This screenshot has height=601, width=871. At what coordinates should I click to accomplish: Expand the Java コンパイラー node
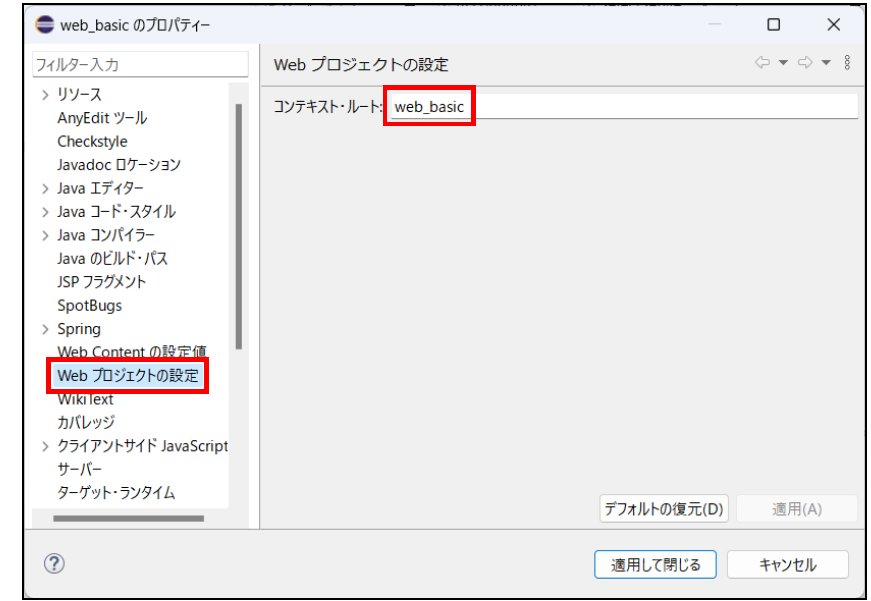(x=45, y=235)
